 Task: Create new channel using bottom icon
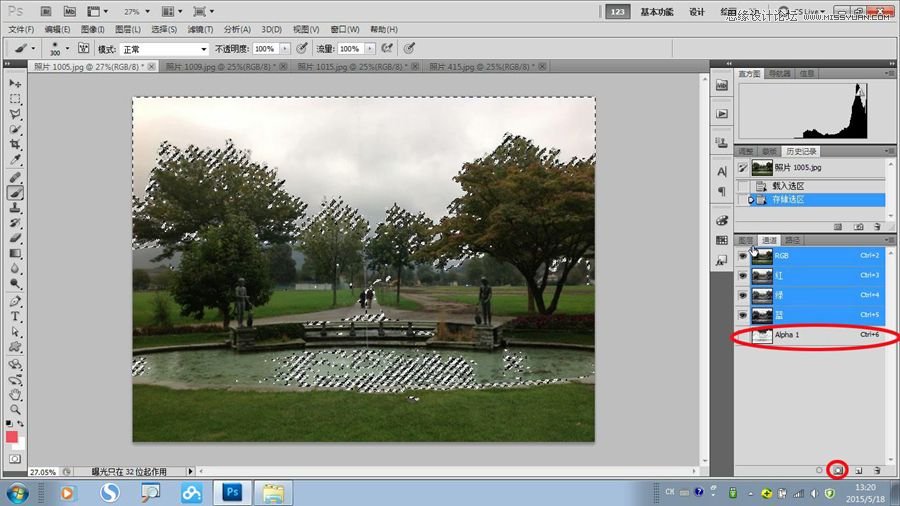coord(858,469)
